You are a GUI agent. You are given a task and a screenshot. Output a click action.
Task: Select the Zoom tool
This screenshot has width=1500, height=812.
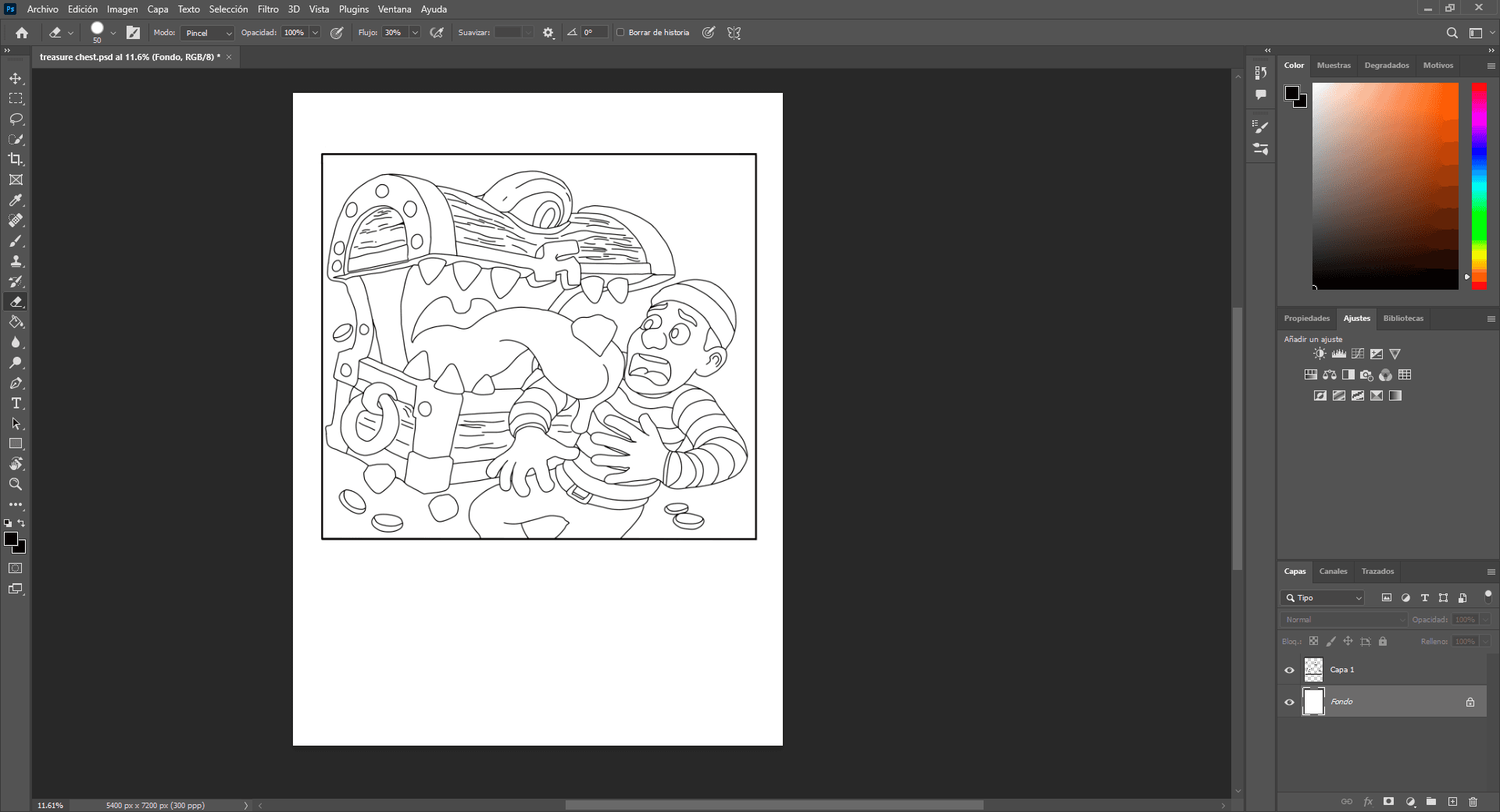pos(16,485)
